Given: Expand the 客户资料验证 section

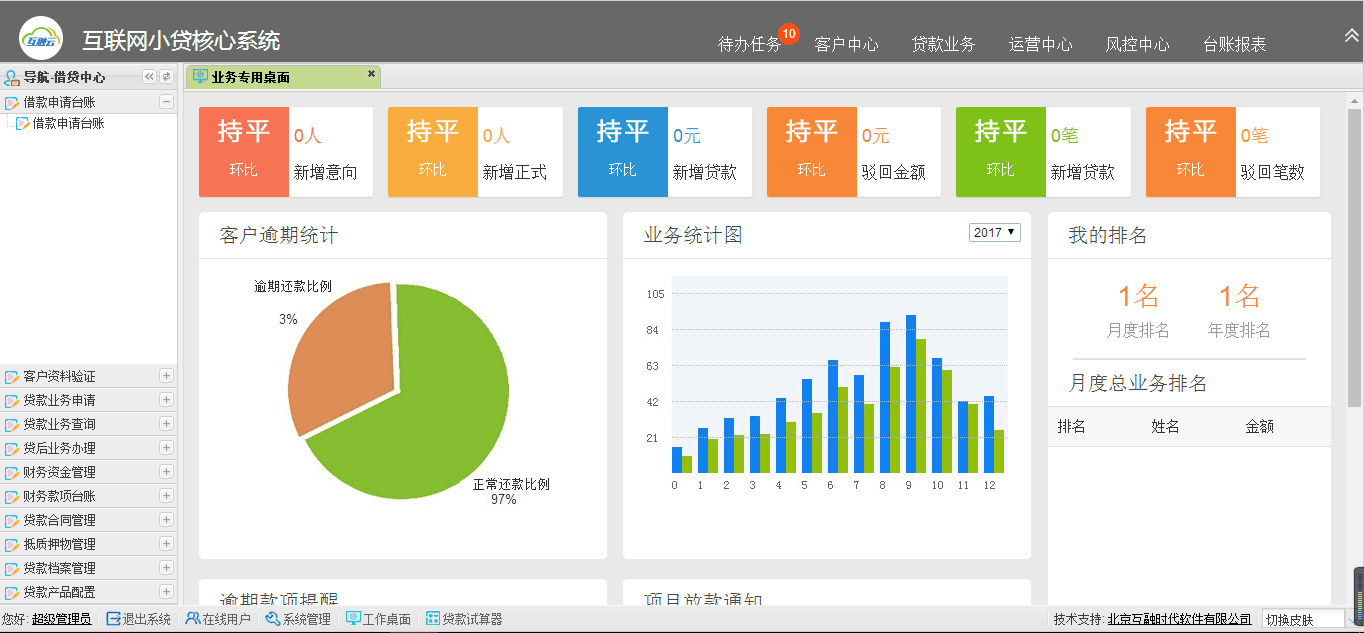Looking at the screenshot, I should click(166, 376).
